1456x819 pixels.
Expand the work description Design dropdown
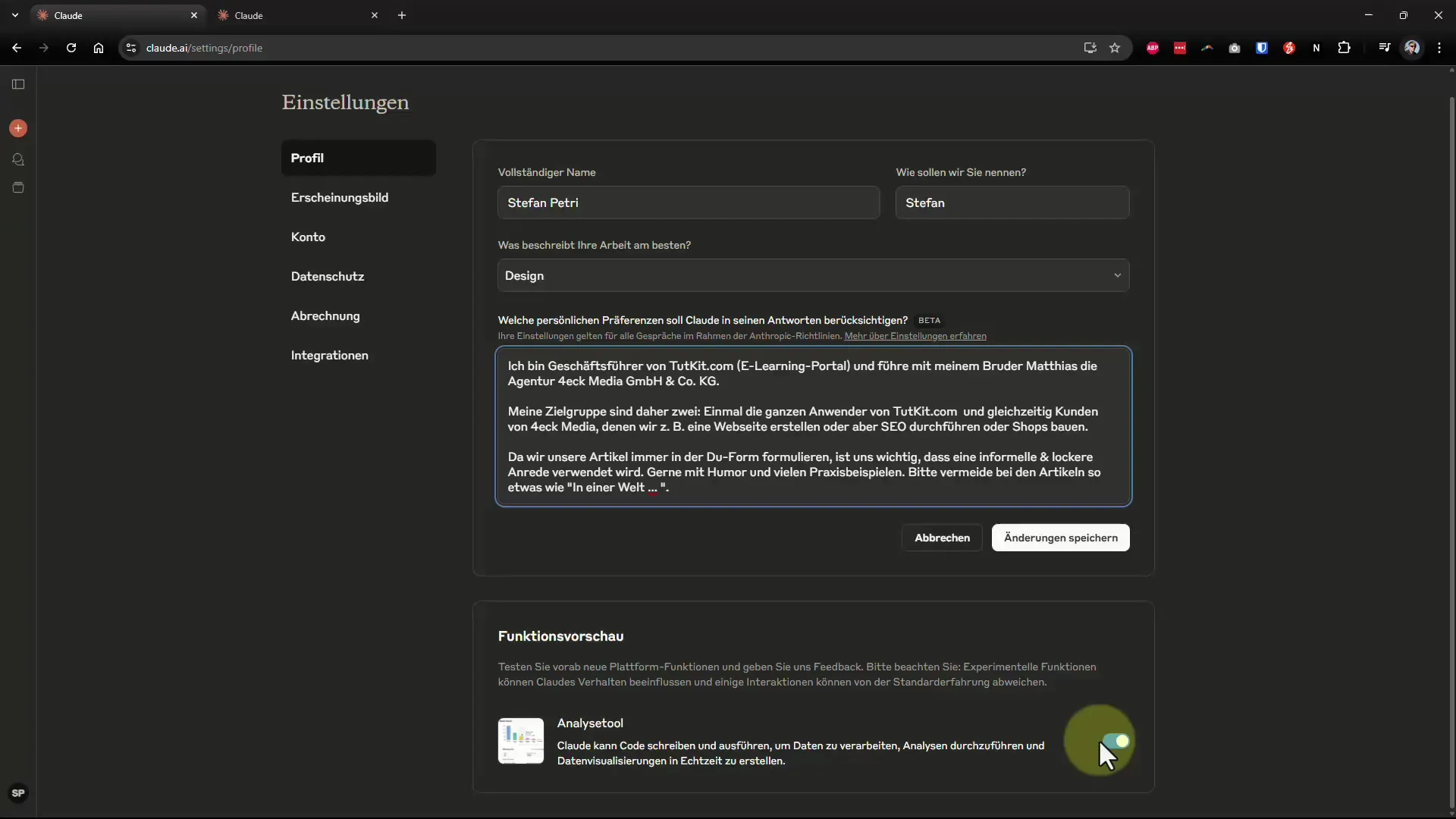[814, 275]
